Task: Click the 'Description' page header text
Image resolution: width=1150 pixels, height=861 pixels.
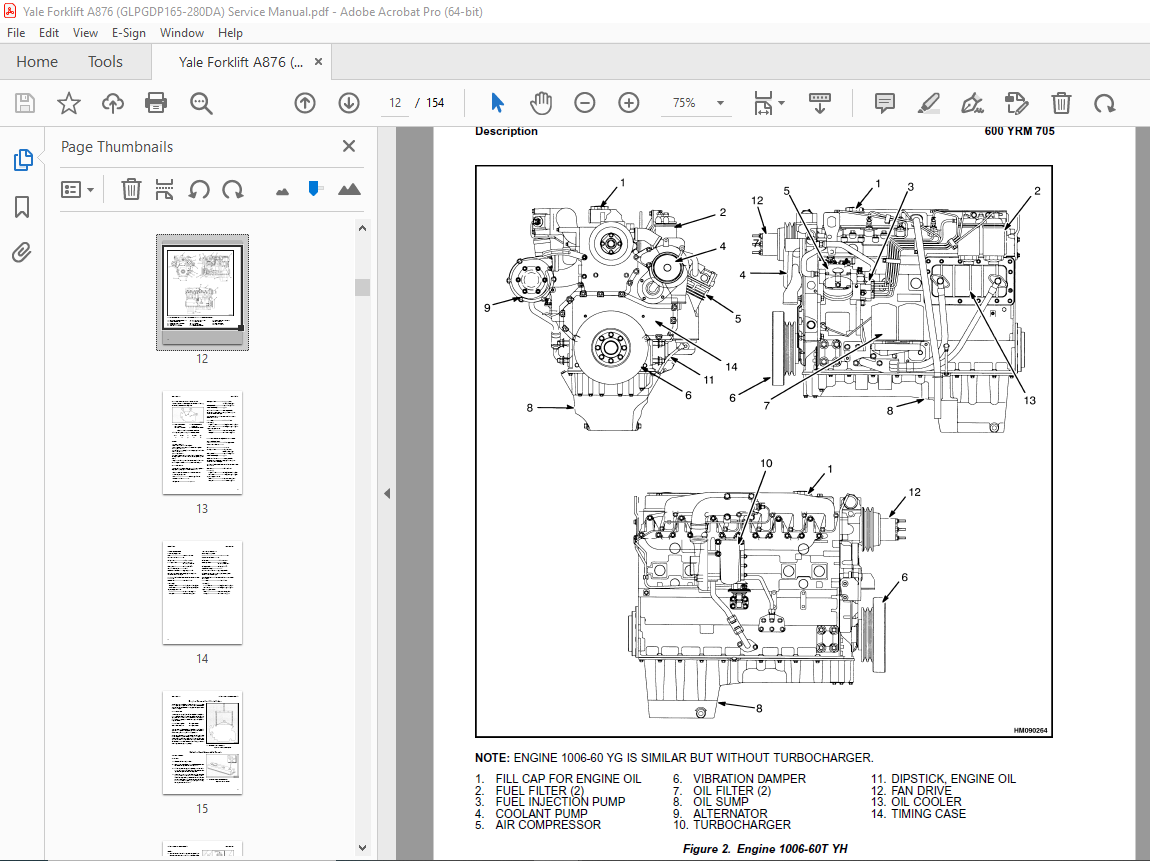Action: [506, 131]
